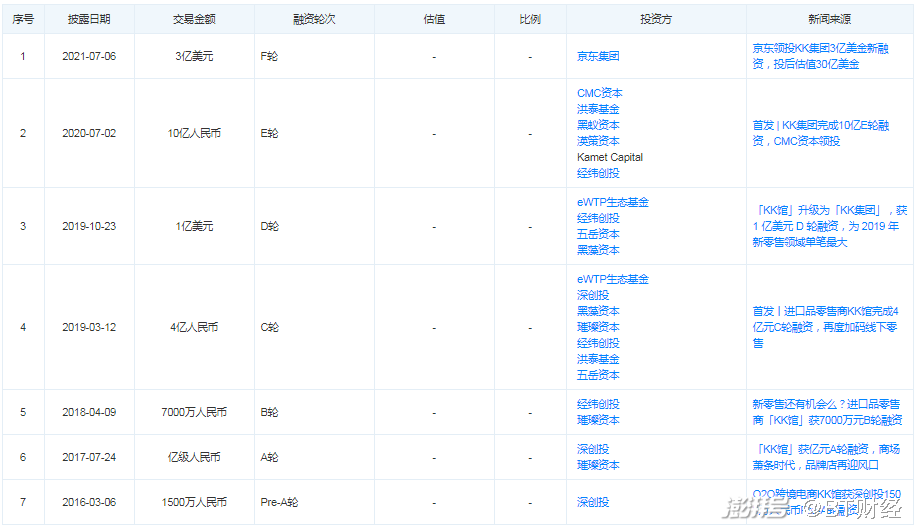Select the date 2020-07-02
The width and height of the screenshot is (916, 526).
click(x=89, y=133)
